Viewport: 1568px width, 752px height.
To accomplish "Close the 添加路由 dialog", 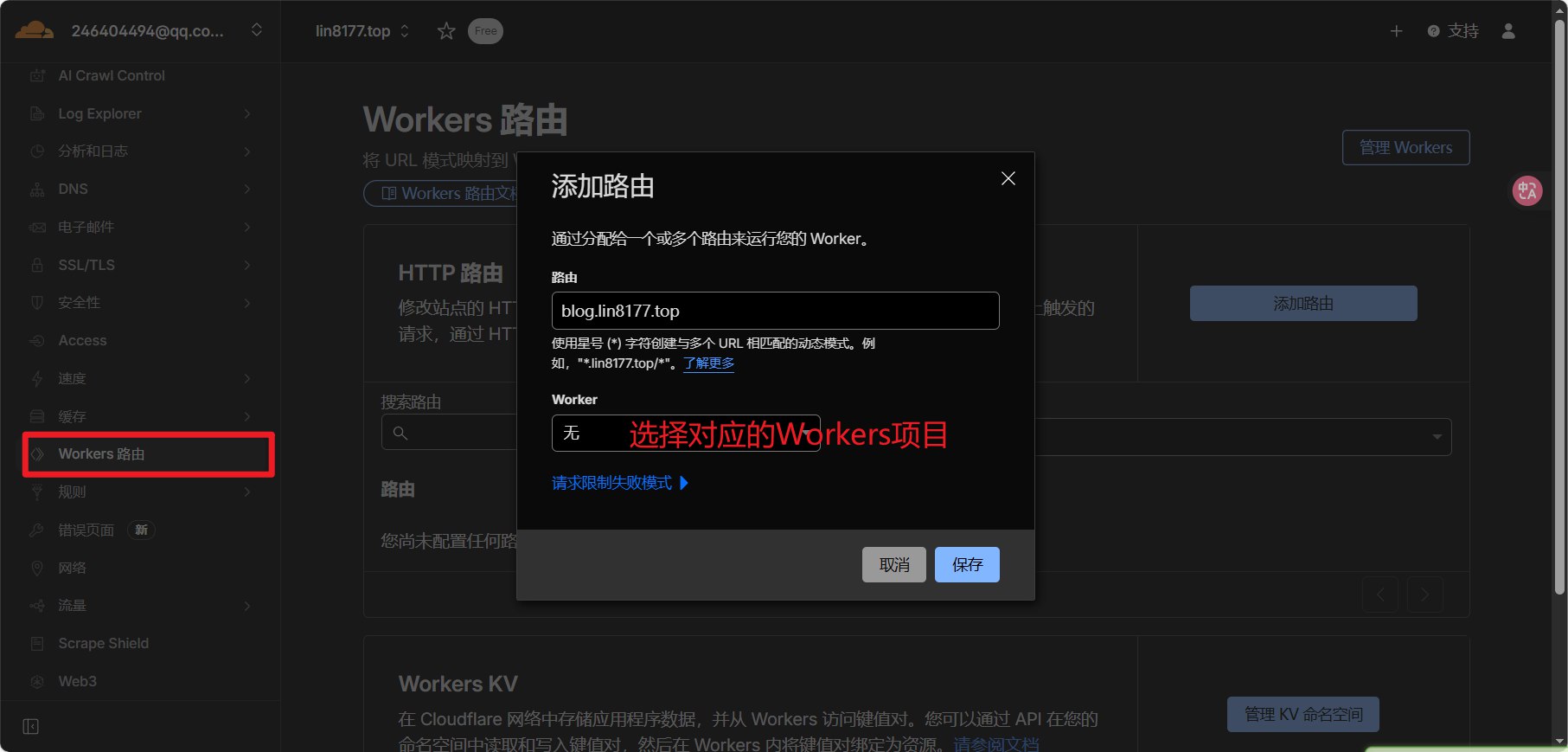I will click(x=1008, y=178).
